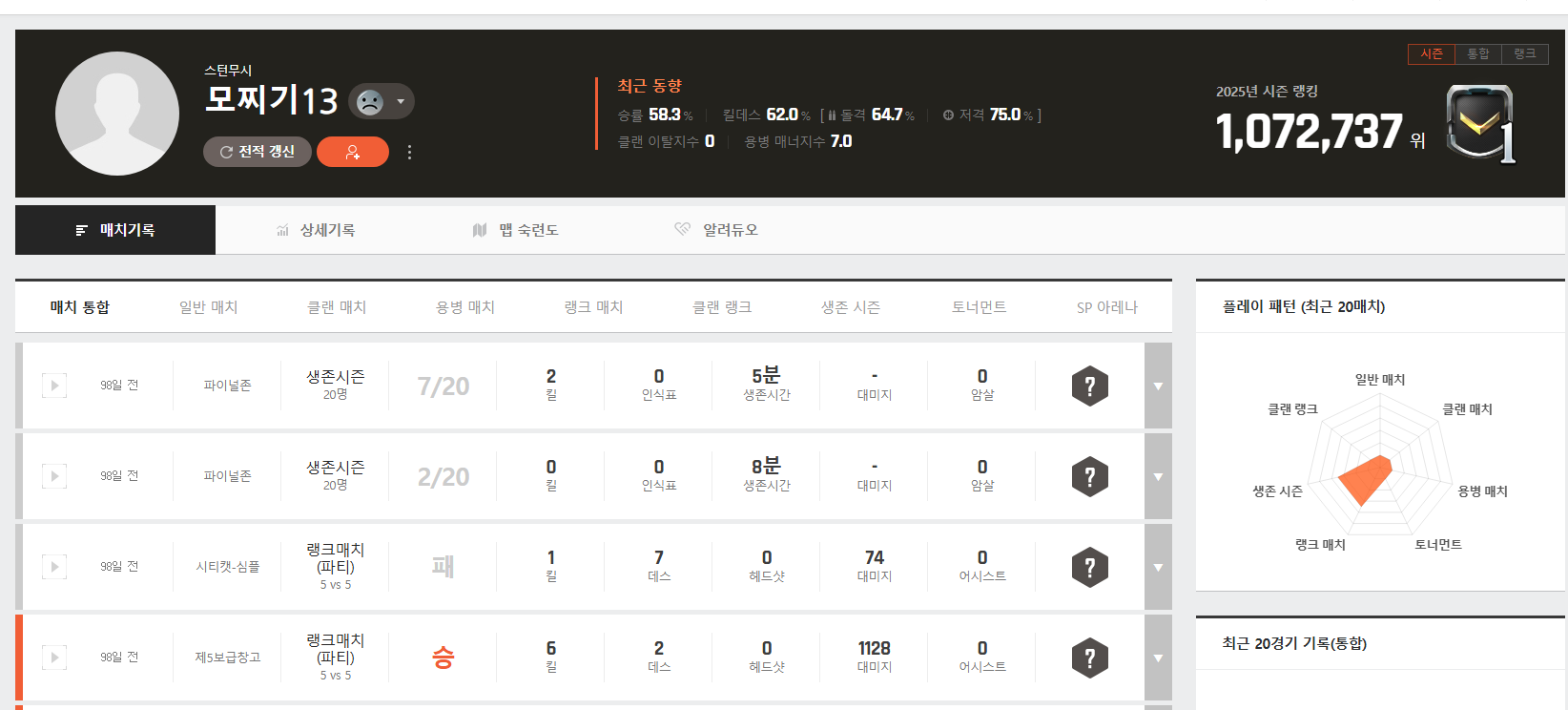
Task: Open the 상세기록 tab
Action: click(316, 230)
